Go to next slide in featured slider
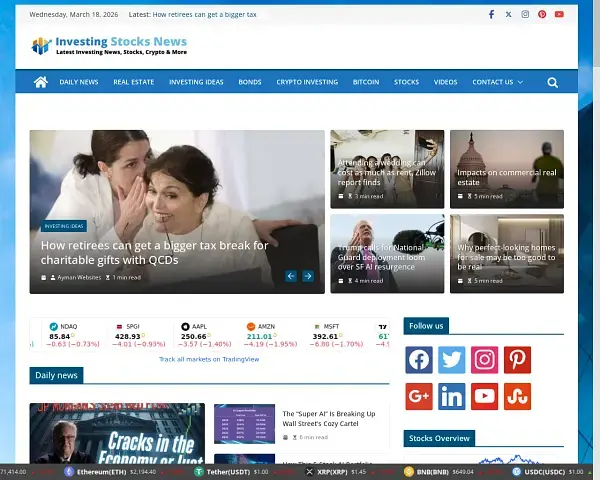The width and height of the screenshot is (600, 480). pos(308,276)
